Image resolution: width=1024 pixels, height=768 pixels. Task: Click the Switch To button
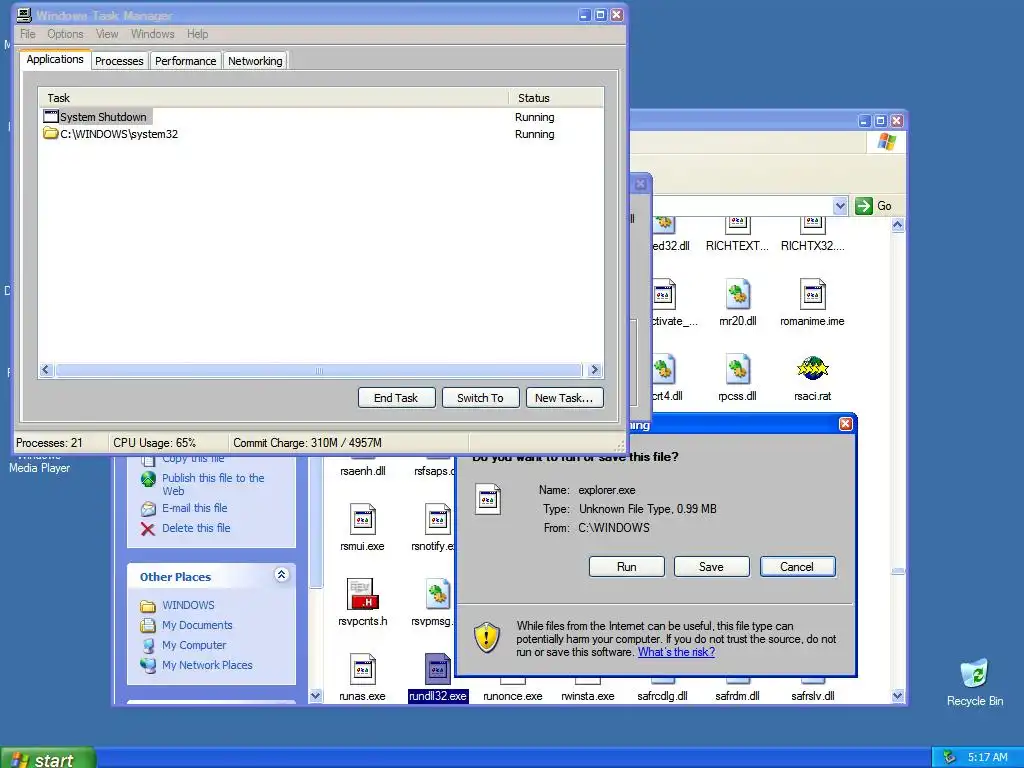point(481,398)
